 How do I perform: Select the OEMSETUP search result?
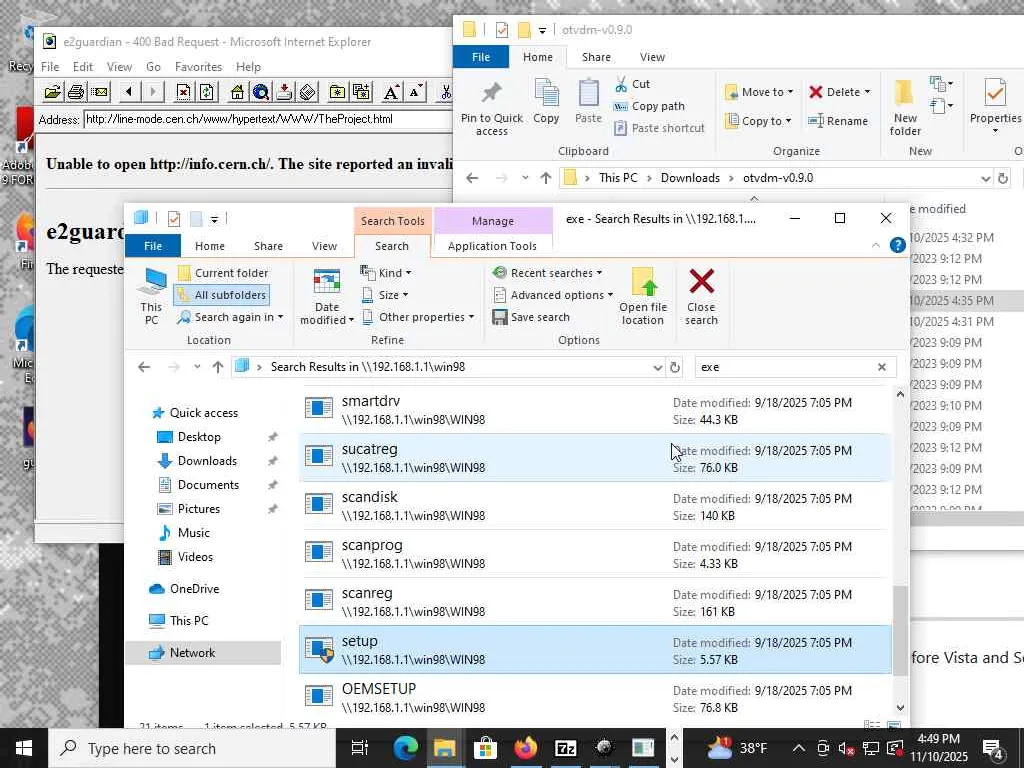pos(595,697)
